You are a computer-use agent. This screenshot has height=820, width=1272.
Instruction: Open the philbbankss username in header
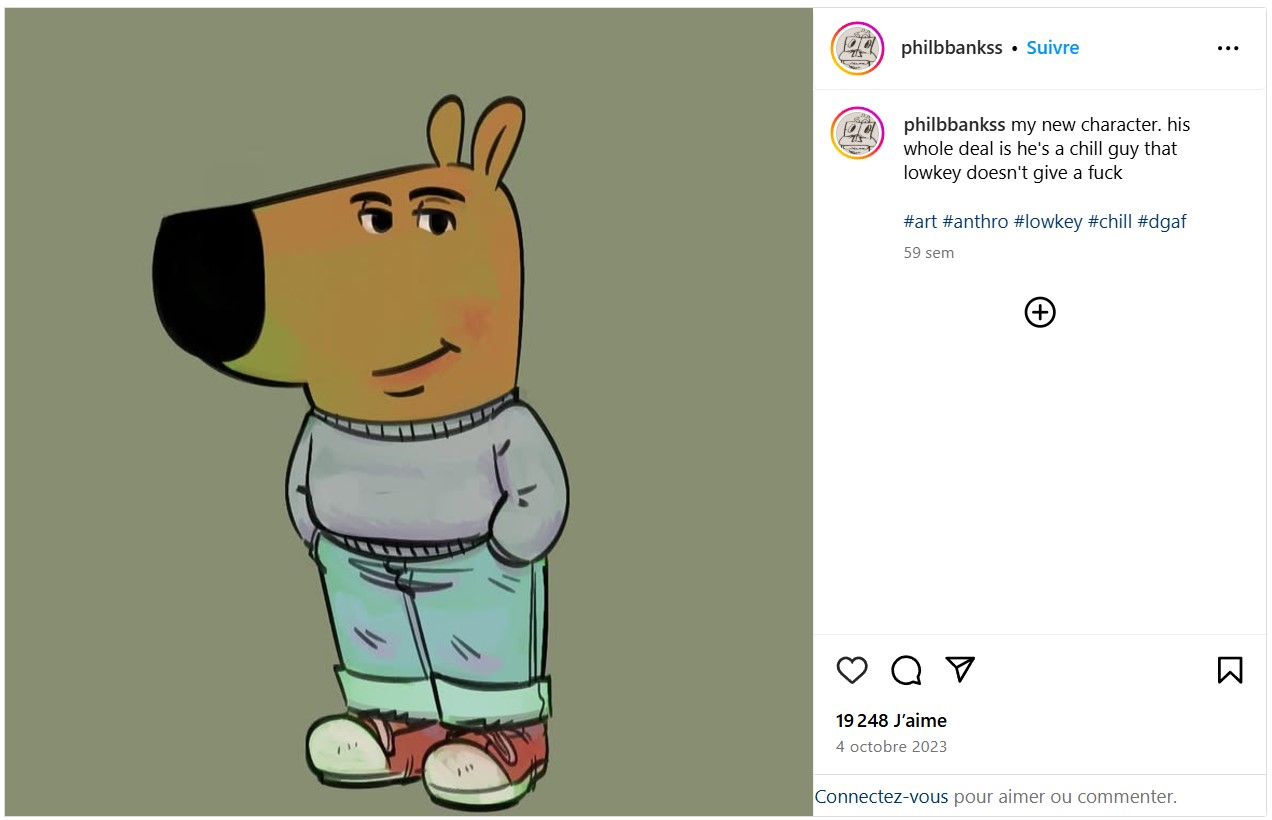[x=951, y=48]
